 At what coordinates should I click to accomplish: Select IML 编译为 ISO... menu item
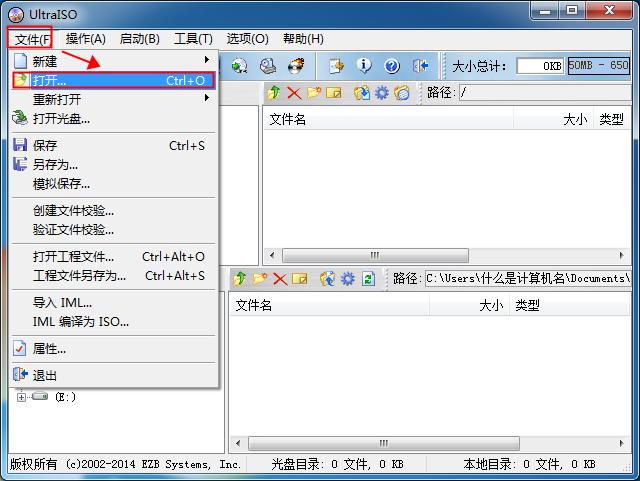click(x=114, y=322)
